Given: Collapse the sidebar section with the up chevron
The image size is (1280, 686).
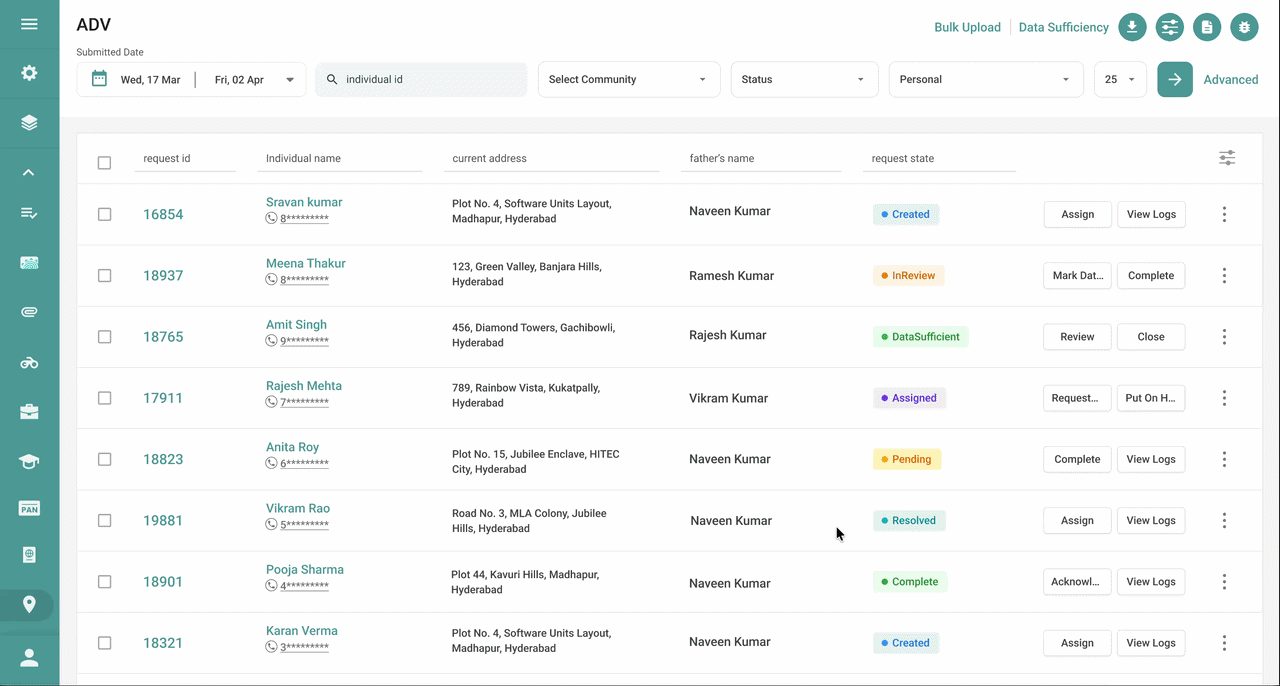Looking at the screenshot, I should 29,172.
